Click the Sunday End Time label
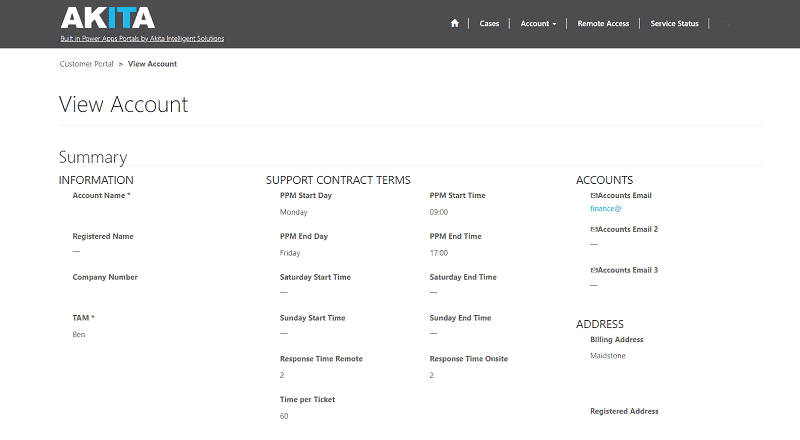Viewport: 800px width, 440px height. click(x=460, y=318)
